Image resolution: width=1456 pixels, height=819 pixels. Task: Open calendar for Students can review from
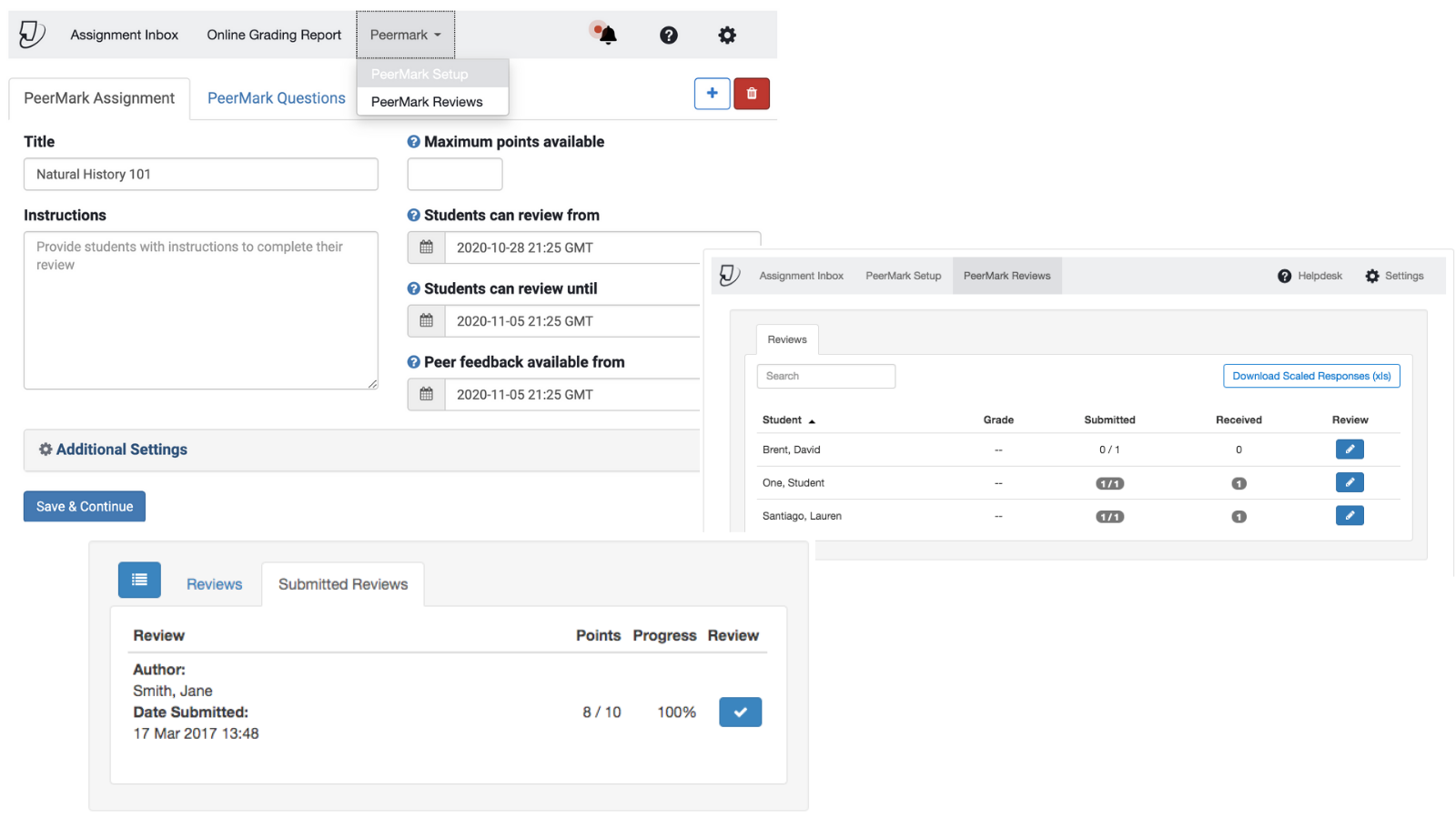426,248
